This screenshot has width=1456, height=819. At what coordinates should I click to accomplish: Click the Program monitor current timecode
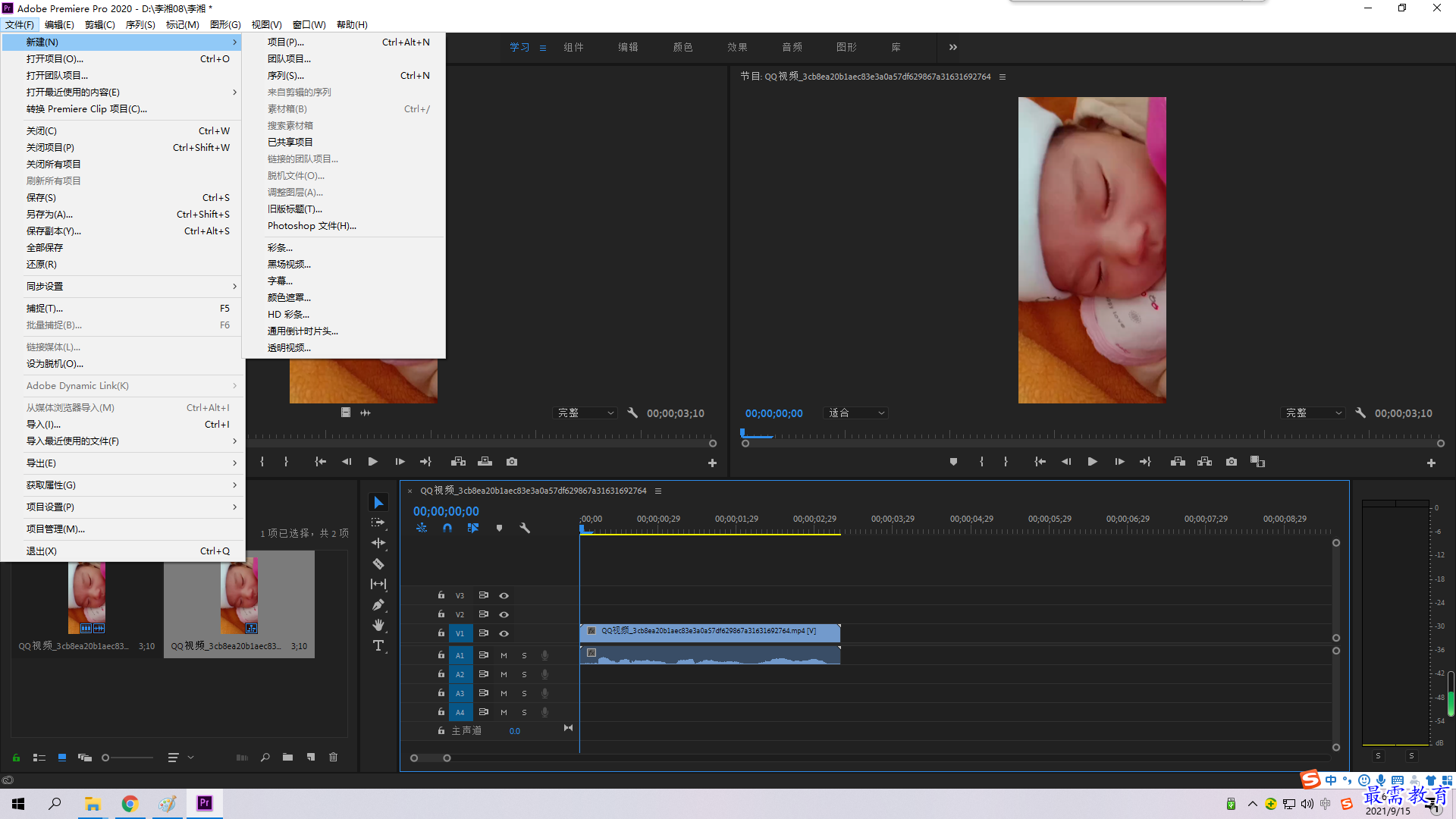pos(773,413)
